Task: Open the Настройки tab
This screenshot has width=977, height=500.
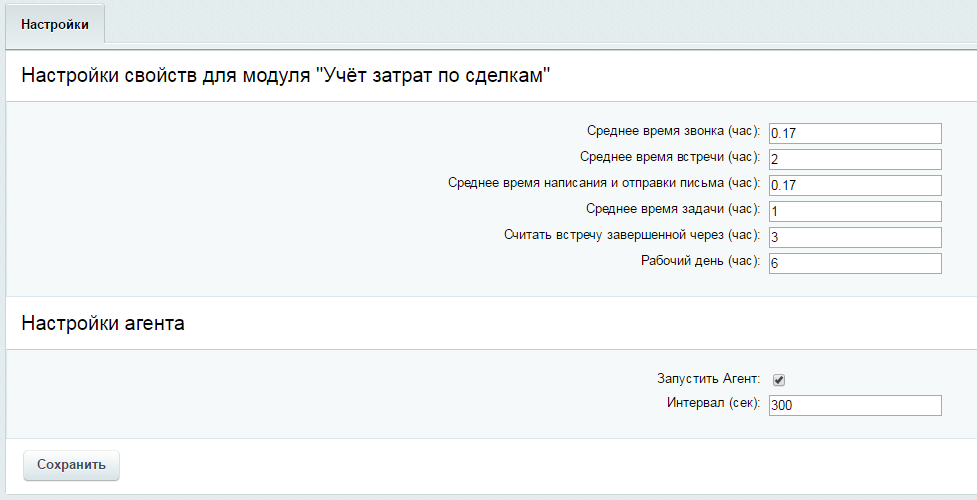Action: tap(55, 24)
